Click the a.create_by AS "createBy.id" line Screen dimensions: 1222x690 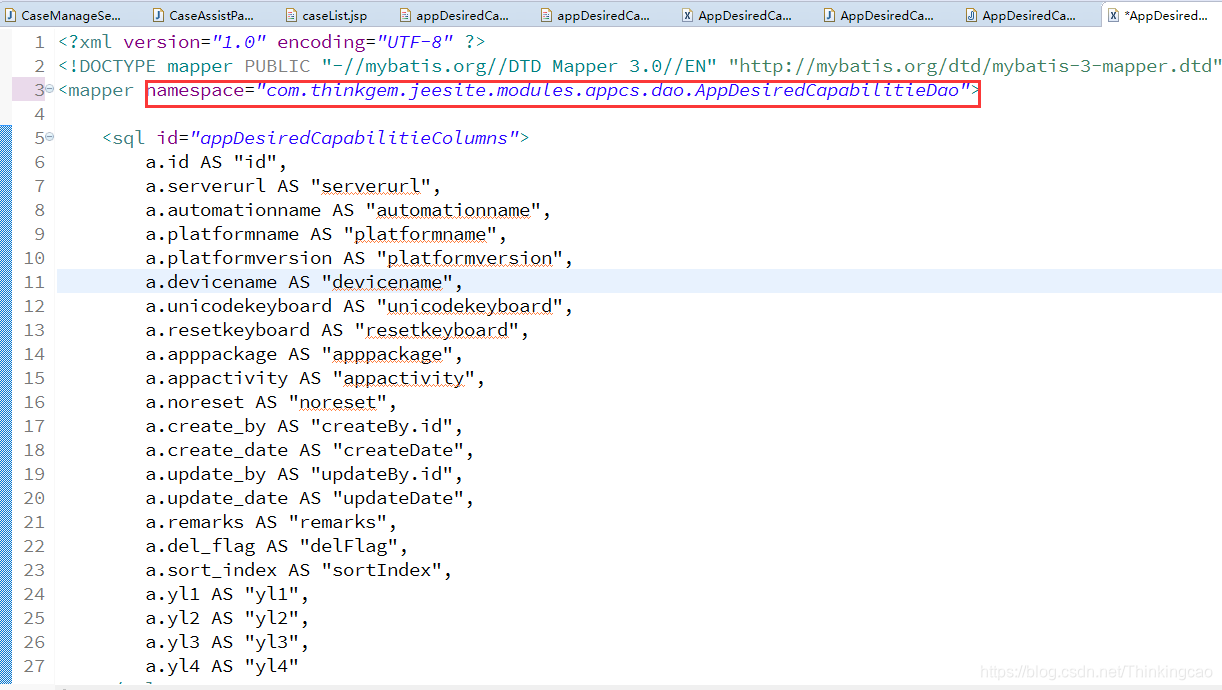coord(304,426)
